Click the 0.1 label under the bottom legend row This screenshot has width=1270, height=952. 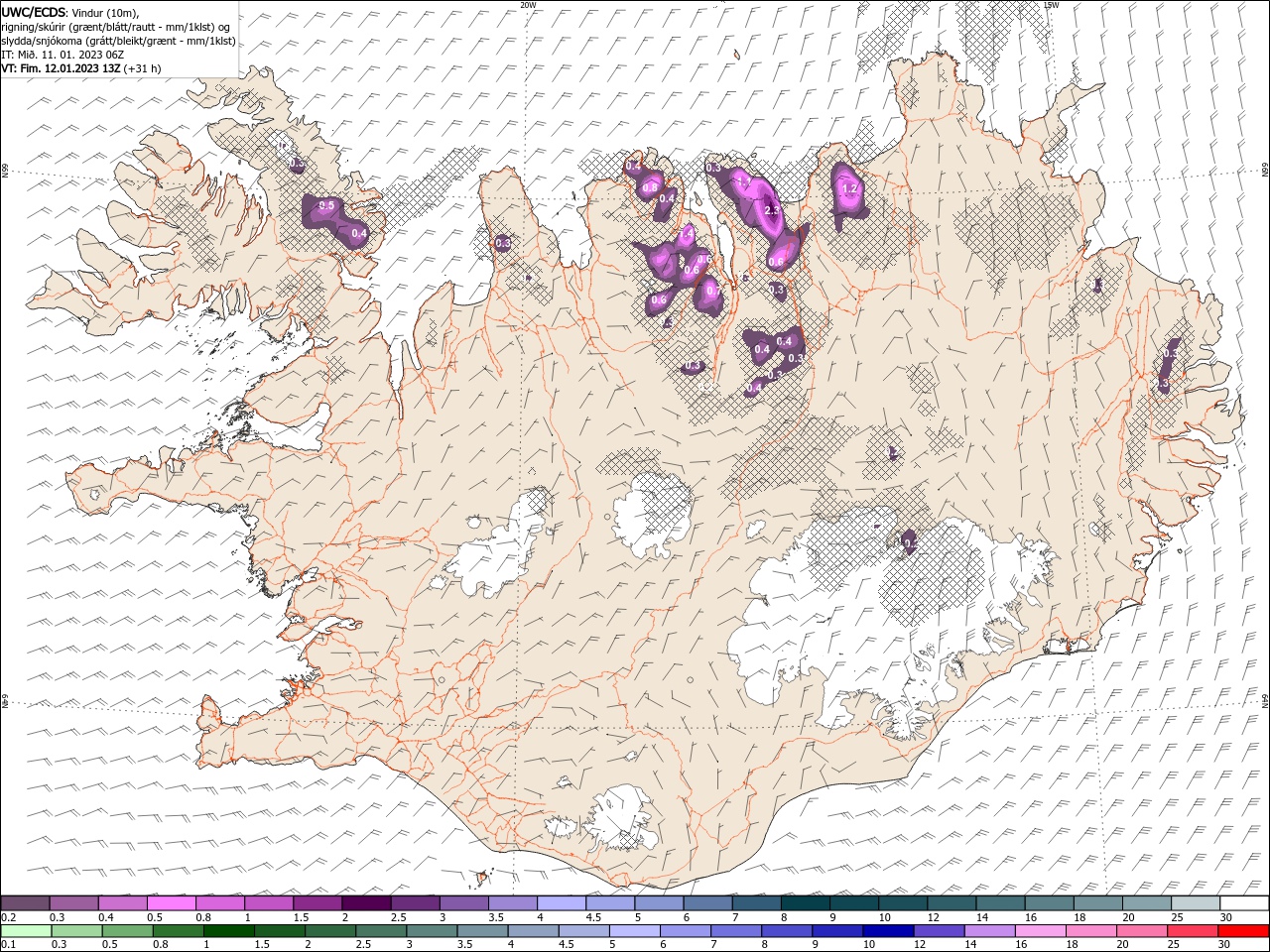(7, 945)
